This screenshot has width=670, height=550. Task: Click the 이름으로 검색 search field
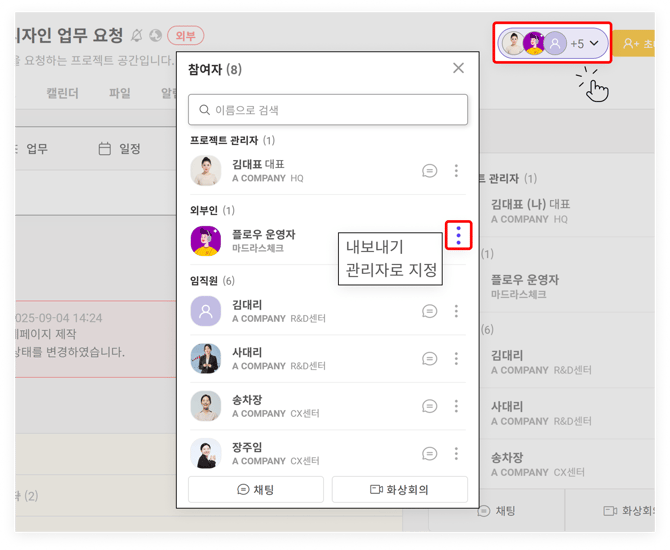328,110
